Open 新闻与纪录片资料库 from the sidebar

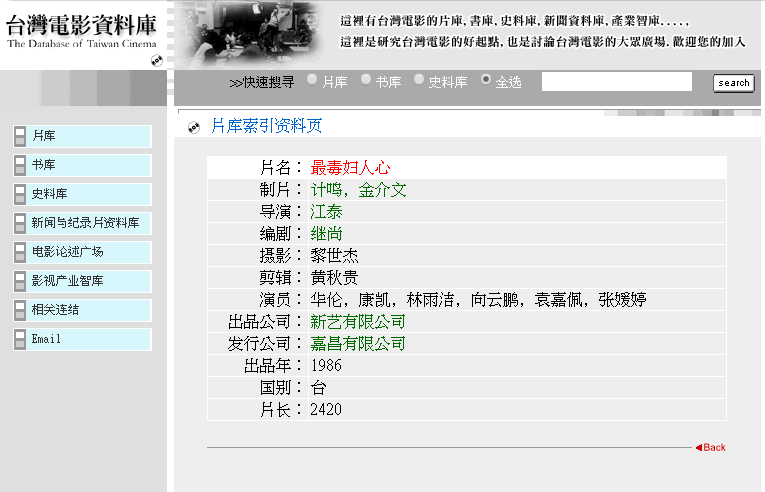pyautogui.click(x=85, y=223)
